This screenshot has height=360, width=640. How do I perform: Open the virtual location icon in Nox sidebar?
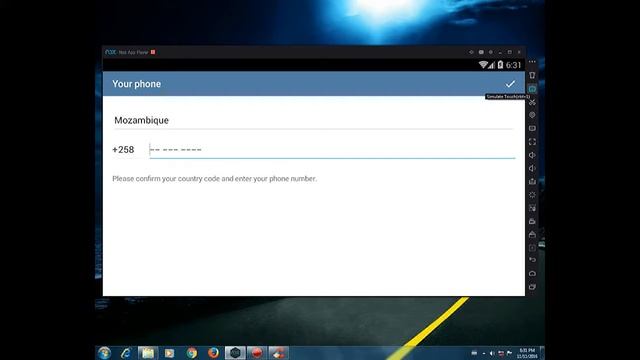[532, 115]
